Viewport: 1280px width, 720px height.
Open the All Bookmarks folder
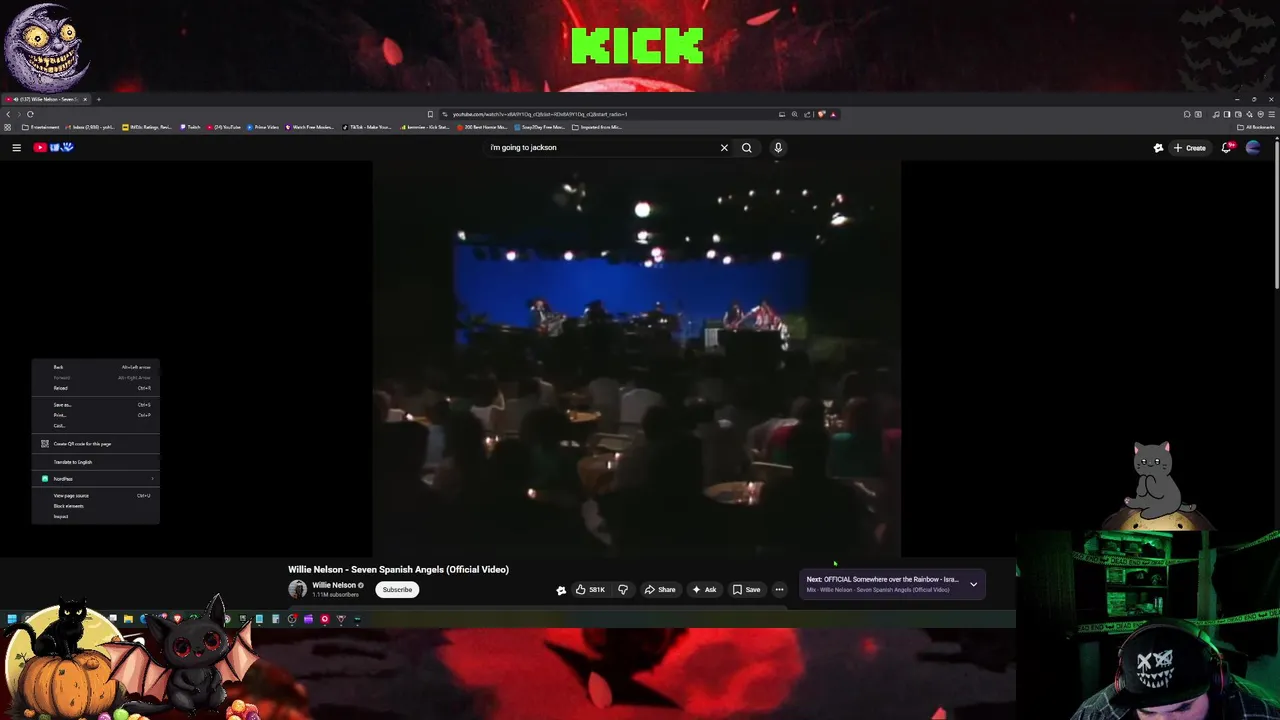[x=1256, y=127]
